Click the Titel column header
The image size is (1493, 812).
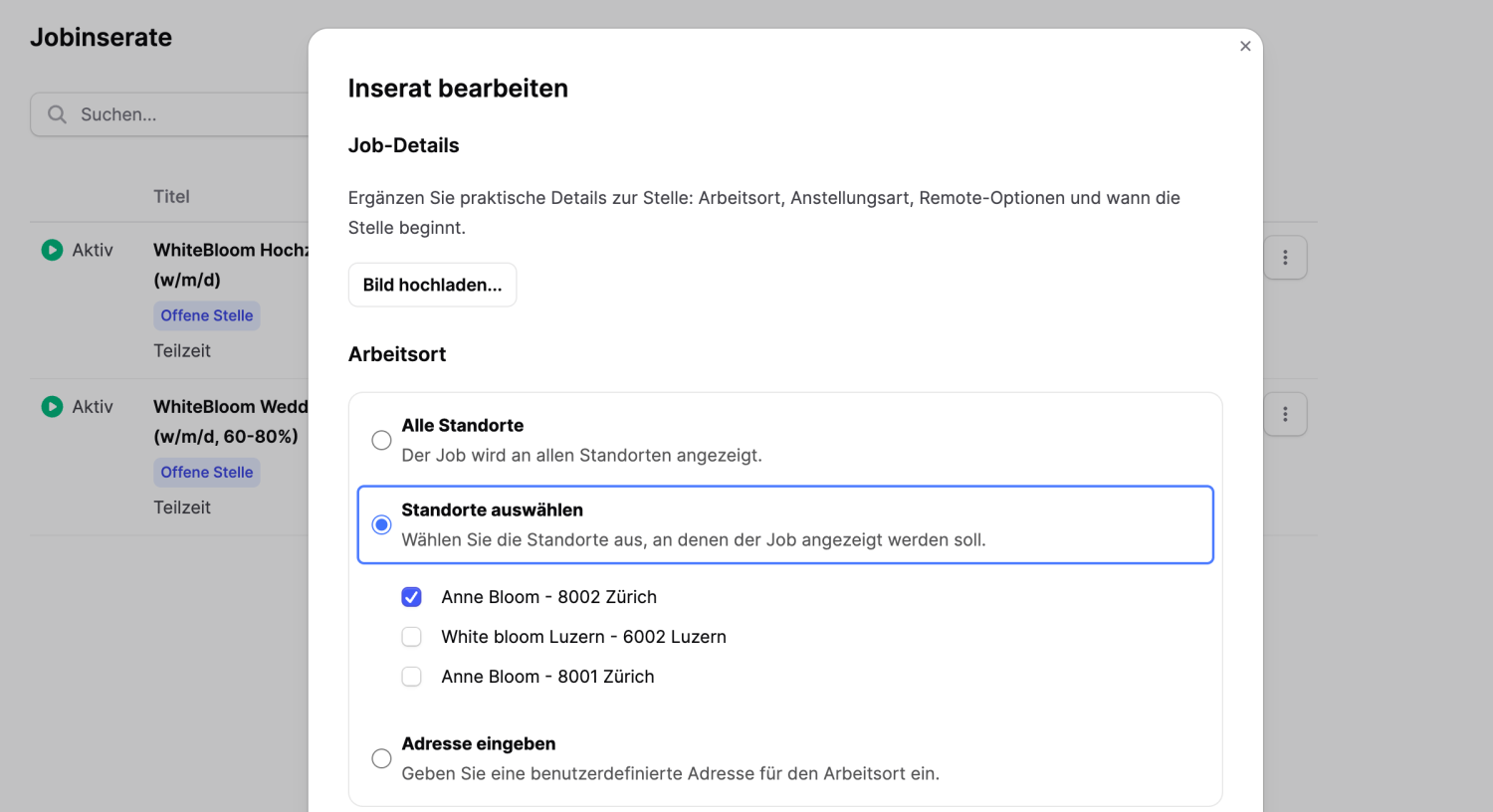171,196
